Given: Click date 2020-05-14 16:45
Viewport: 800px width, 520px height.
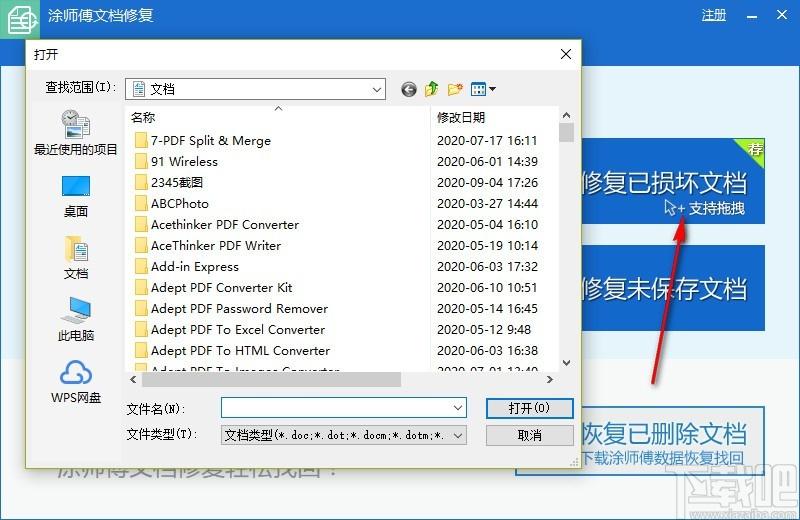Looking at the screenshot, I should click(x=487, y=308).
